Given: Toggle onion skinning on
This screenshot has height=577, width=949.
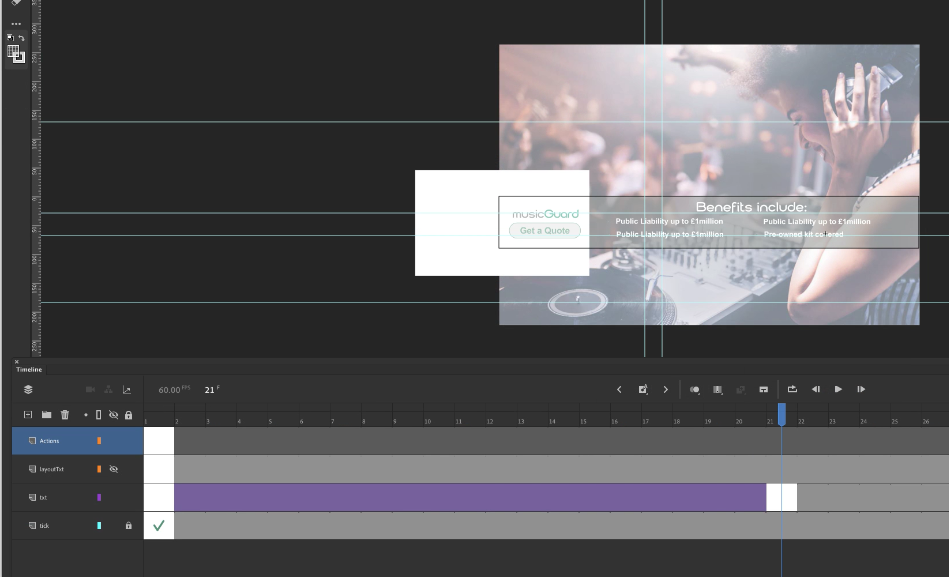Looking at the screenshot, I should pos(694,389).
